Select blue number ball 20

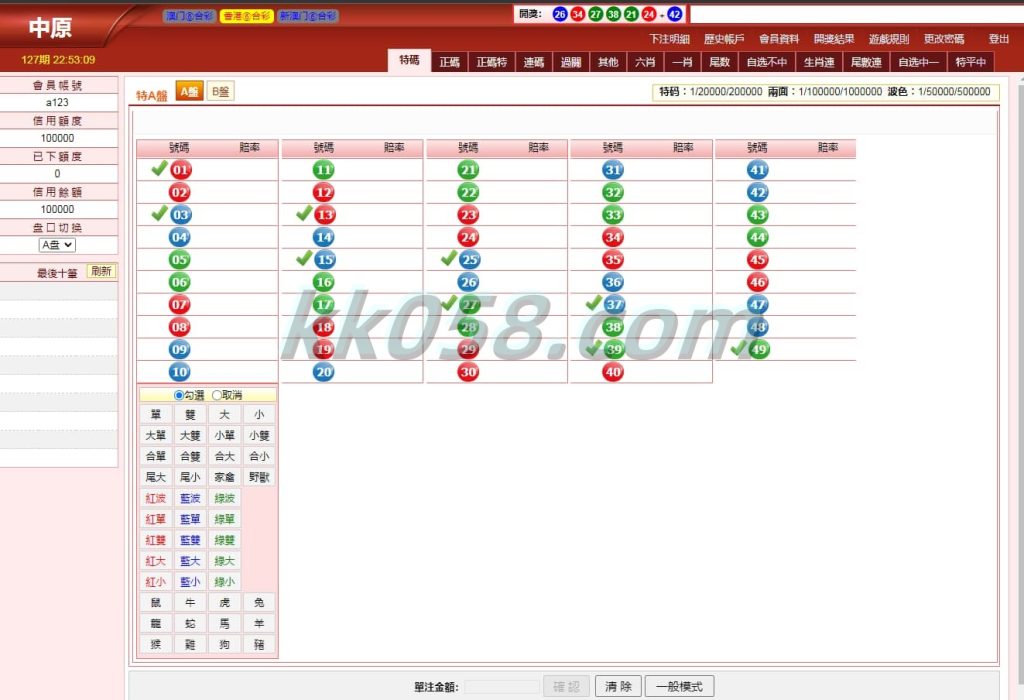(323, 372)
